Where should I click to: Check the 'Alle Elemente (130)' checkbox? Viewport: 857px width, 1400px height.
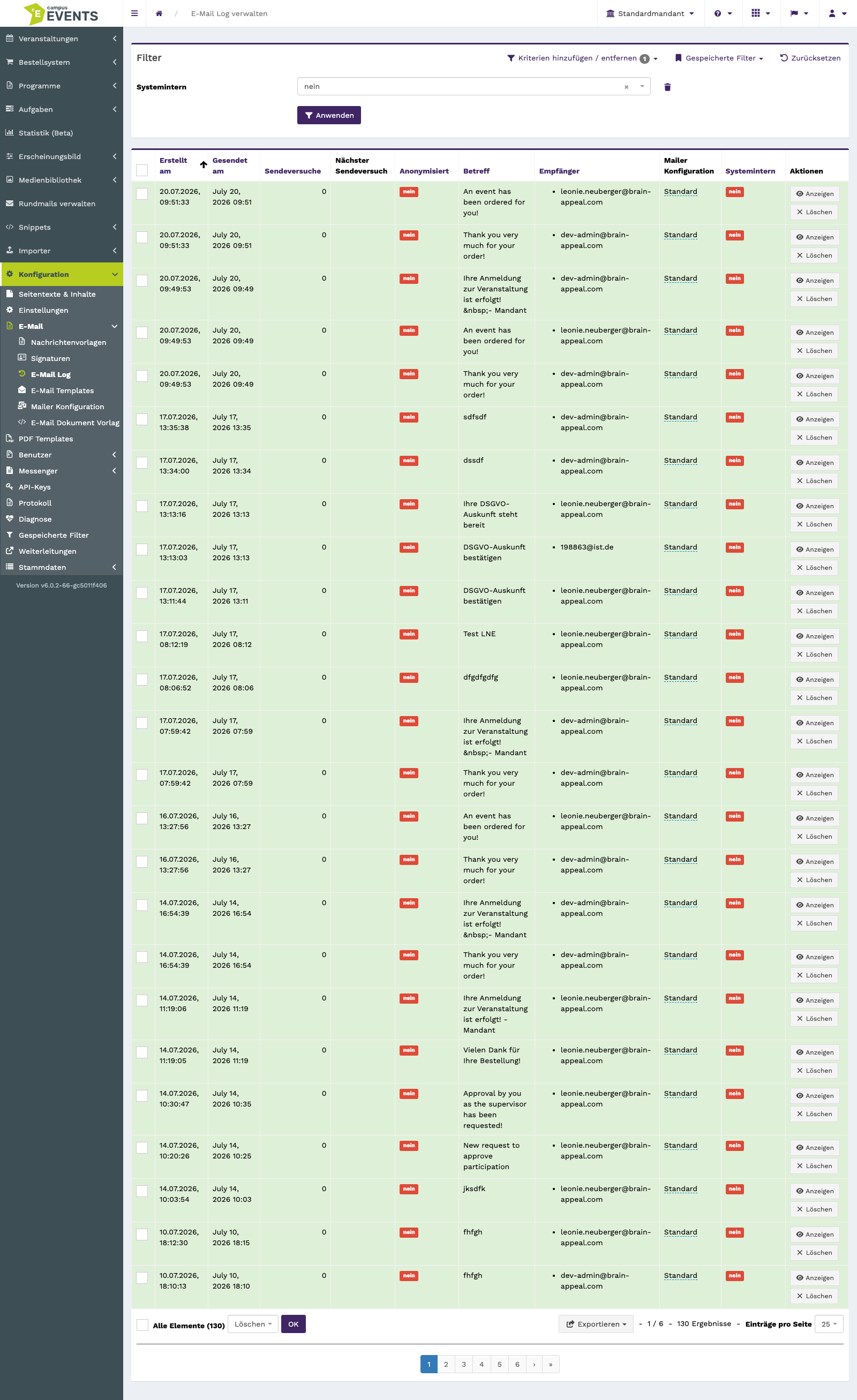coord(142,1325)
